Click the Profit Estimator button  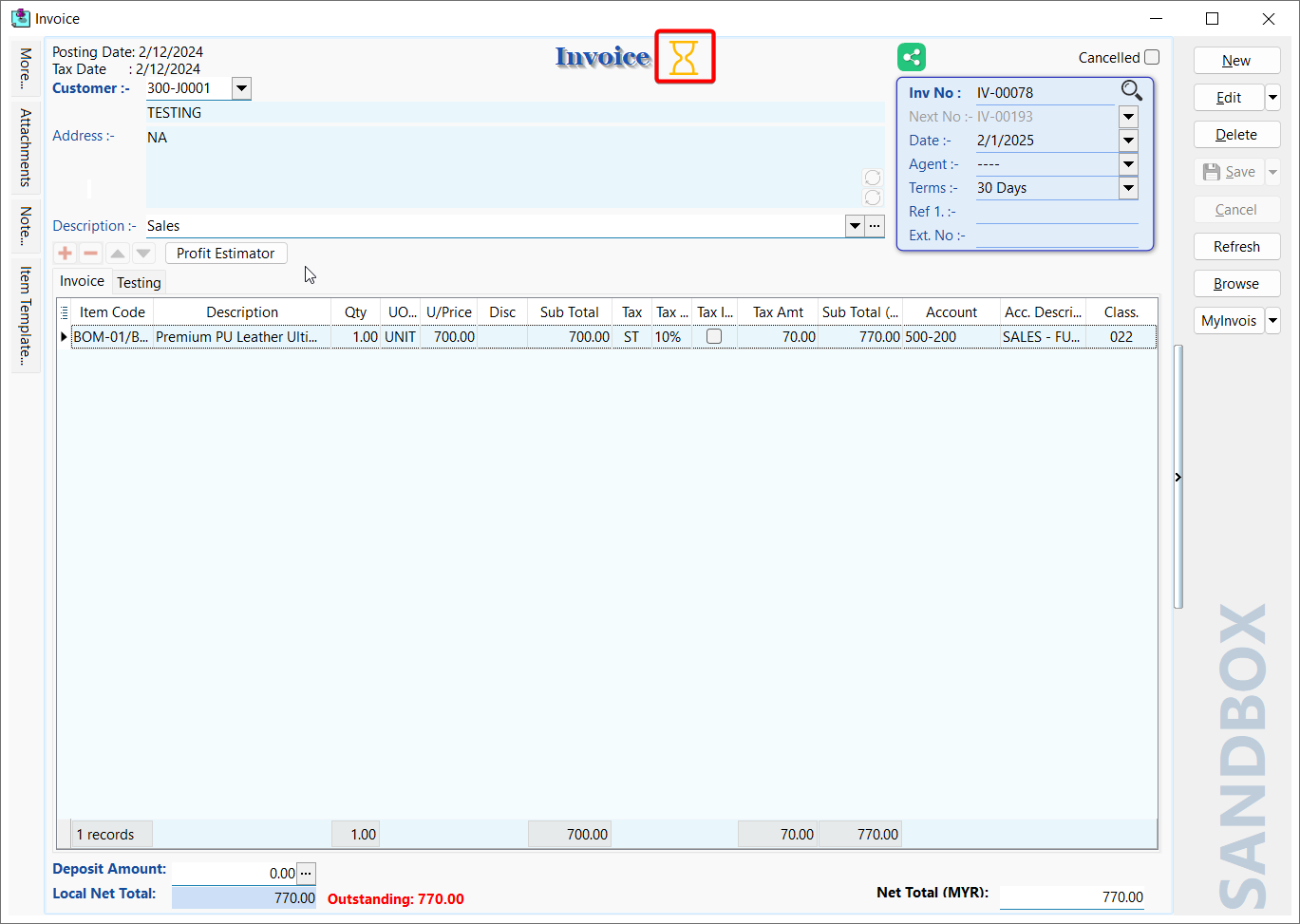226,254
